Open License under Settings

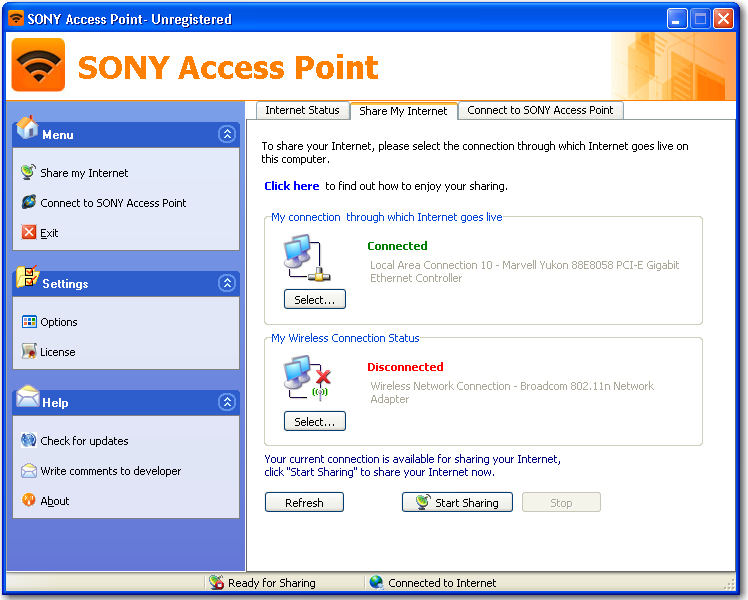tap(58, 352)
